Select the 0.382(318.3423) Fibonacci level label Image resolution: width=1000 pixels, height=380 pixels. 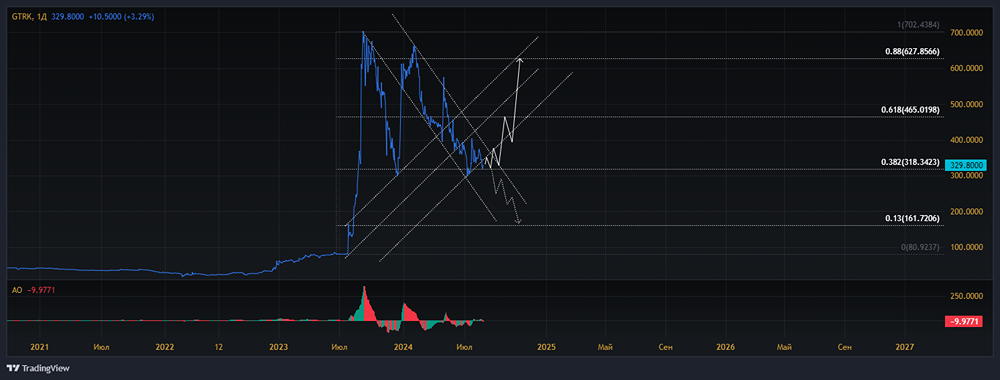pos(910,163)
